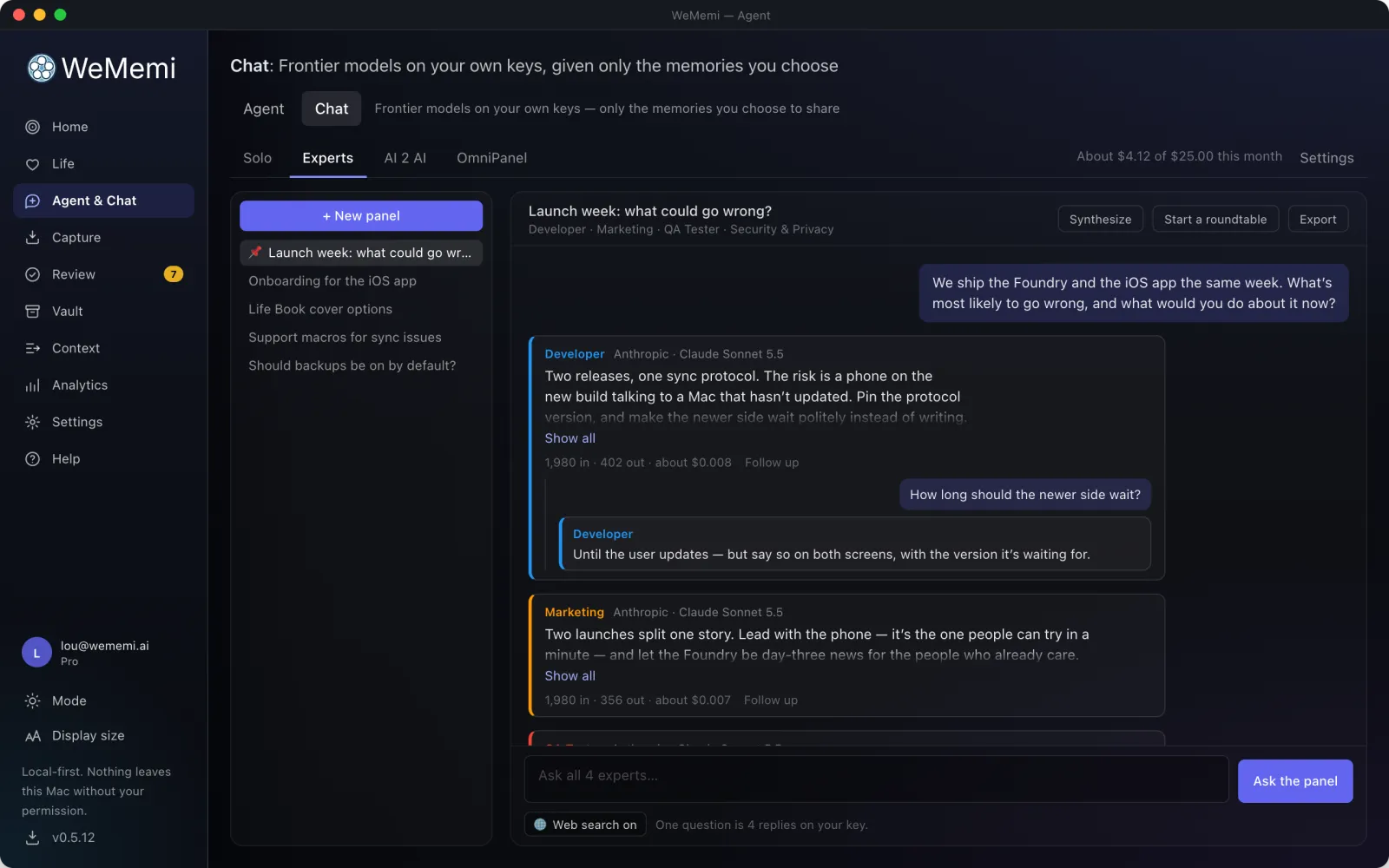Screen dimensions: 1389x868
Task: Click the Review checkmark icon
Action: [x=32, y=274]
